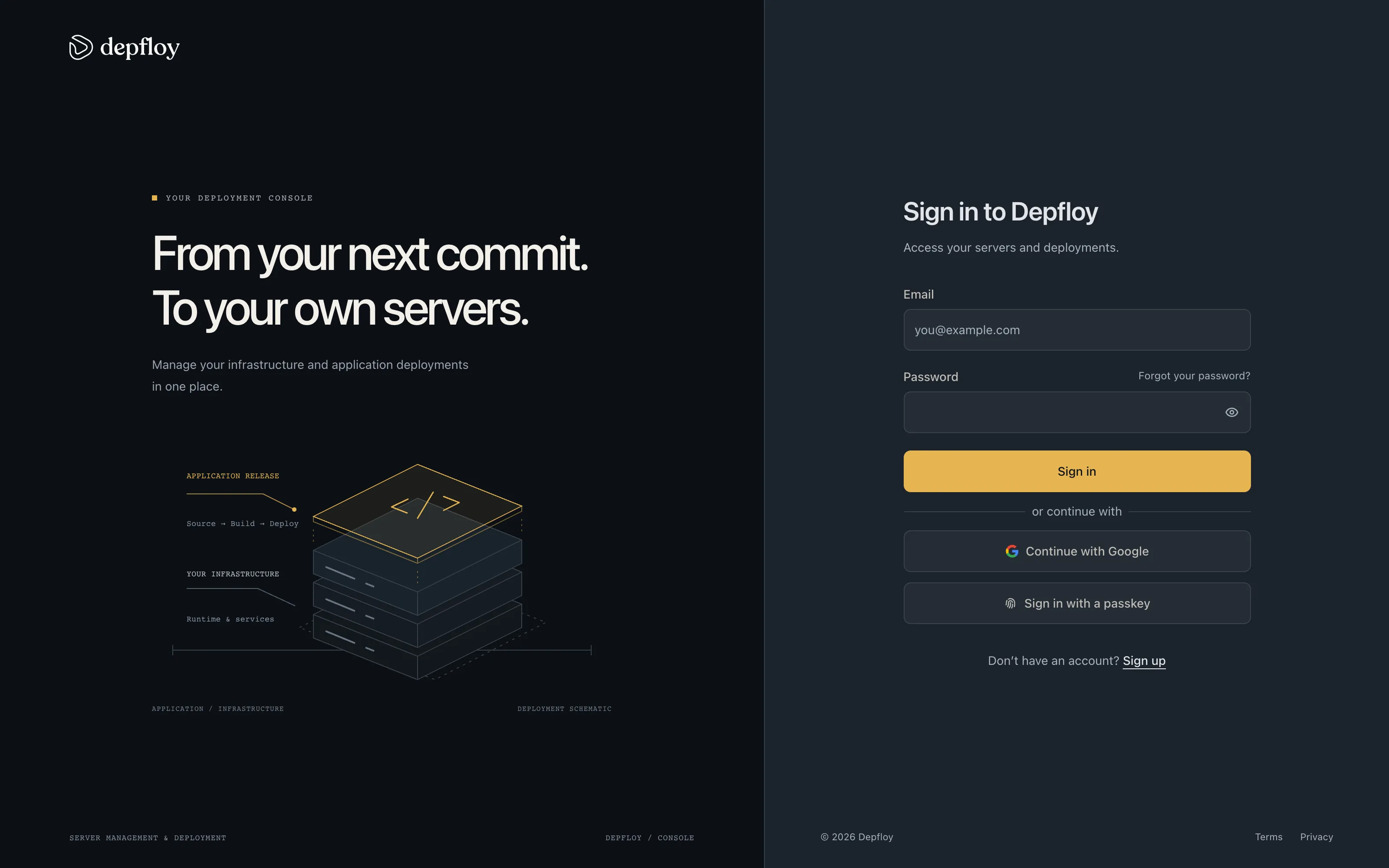This screenshot has height=868, width=1389.
Task: Click 'SERVER MANAGEMENT & DEPLOYMENT' footer text
Action: click(148, 838)
